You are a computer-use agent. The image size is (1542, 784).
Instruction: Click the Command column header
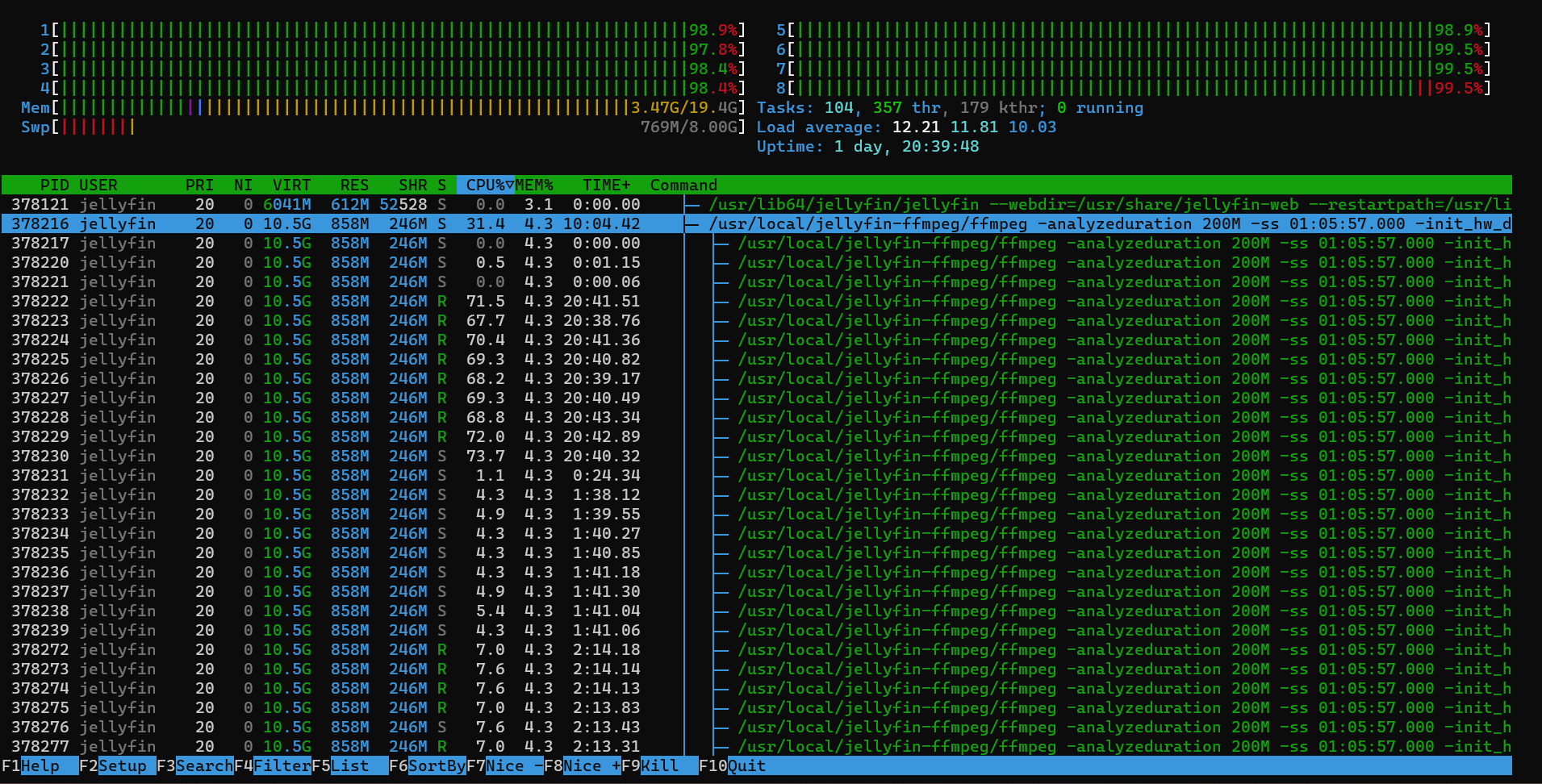(x=683, y=185)
